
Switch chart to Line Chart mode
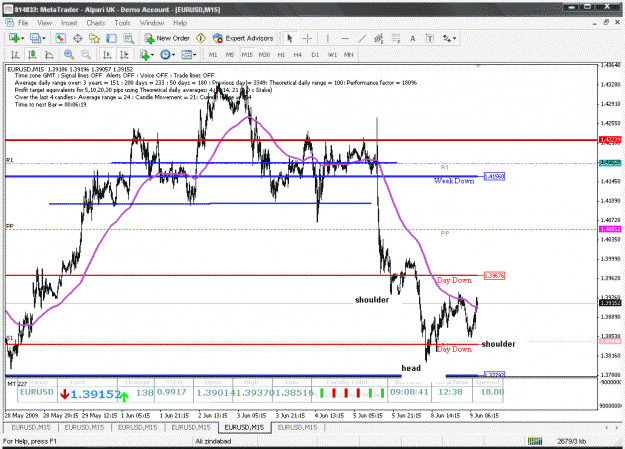point(49,55)
